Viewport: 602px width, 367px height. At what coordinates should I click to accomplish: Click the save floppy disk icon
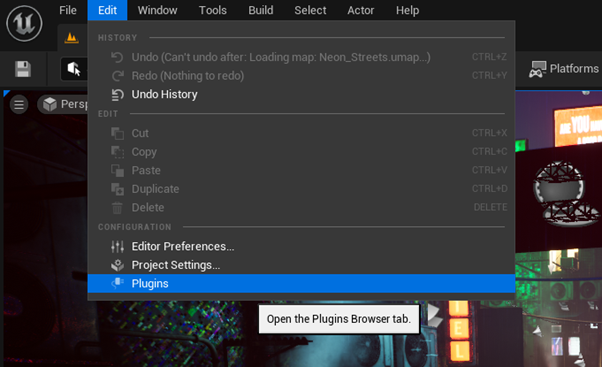[x=23, y=69]
